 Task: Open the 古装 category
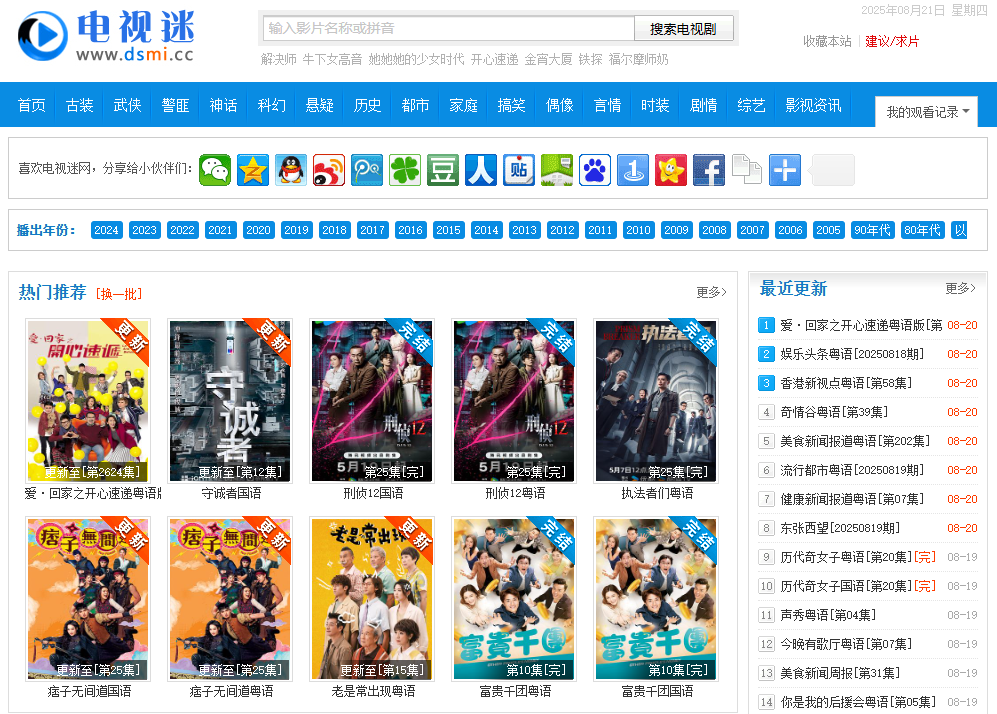(x=79, y=105)
